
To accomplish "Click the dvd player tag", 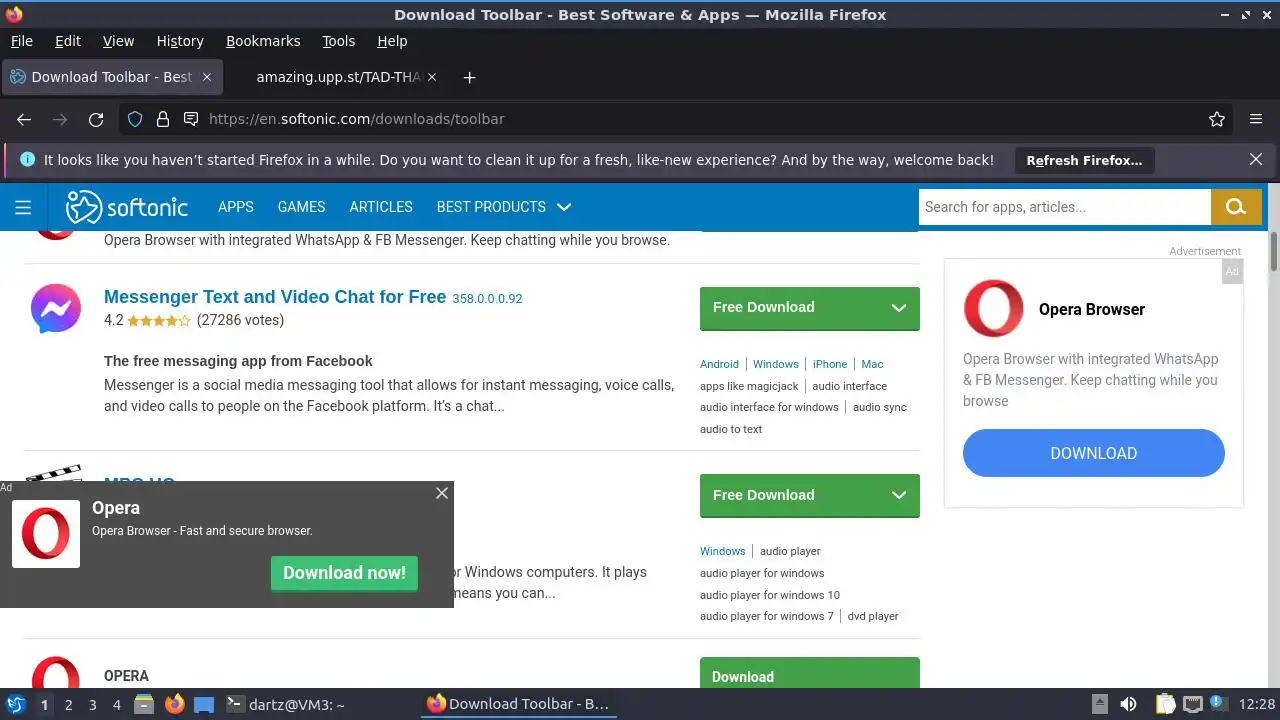I will pos(873,616).
